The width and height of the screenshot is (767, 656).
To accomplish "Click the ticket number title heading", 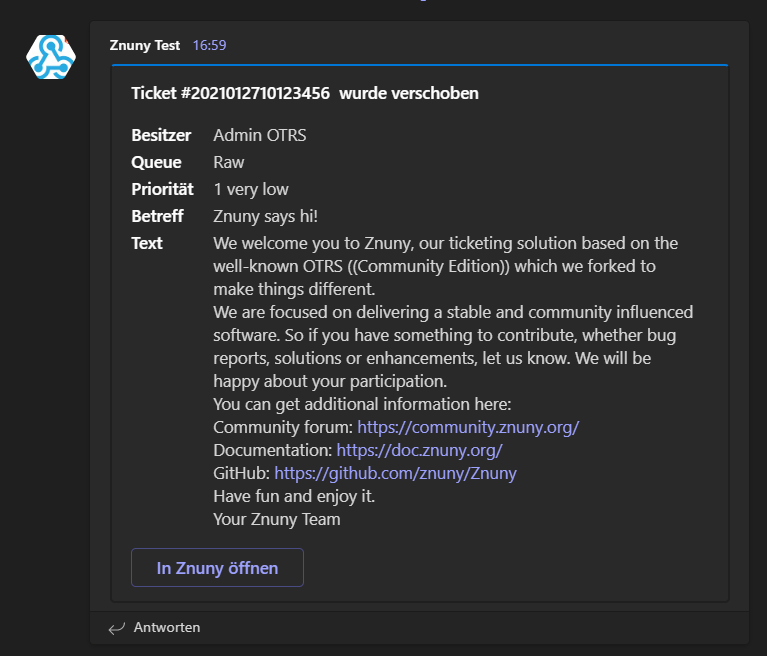I will click(230, 93).
